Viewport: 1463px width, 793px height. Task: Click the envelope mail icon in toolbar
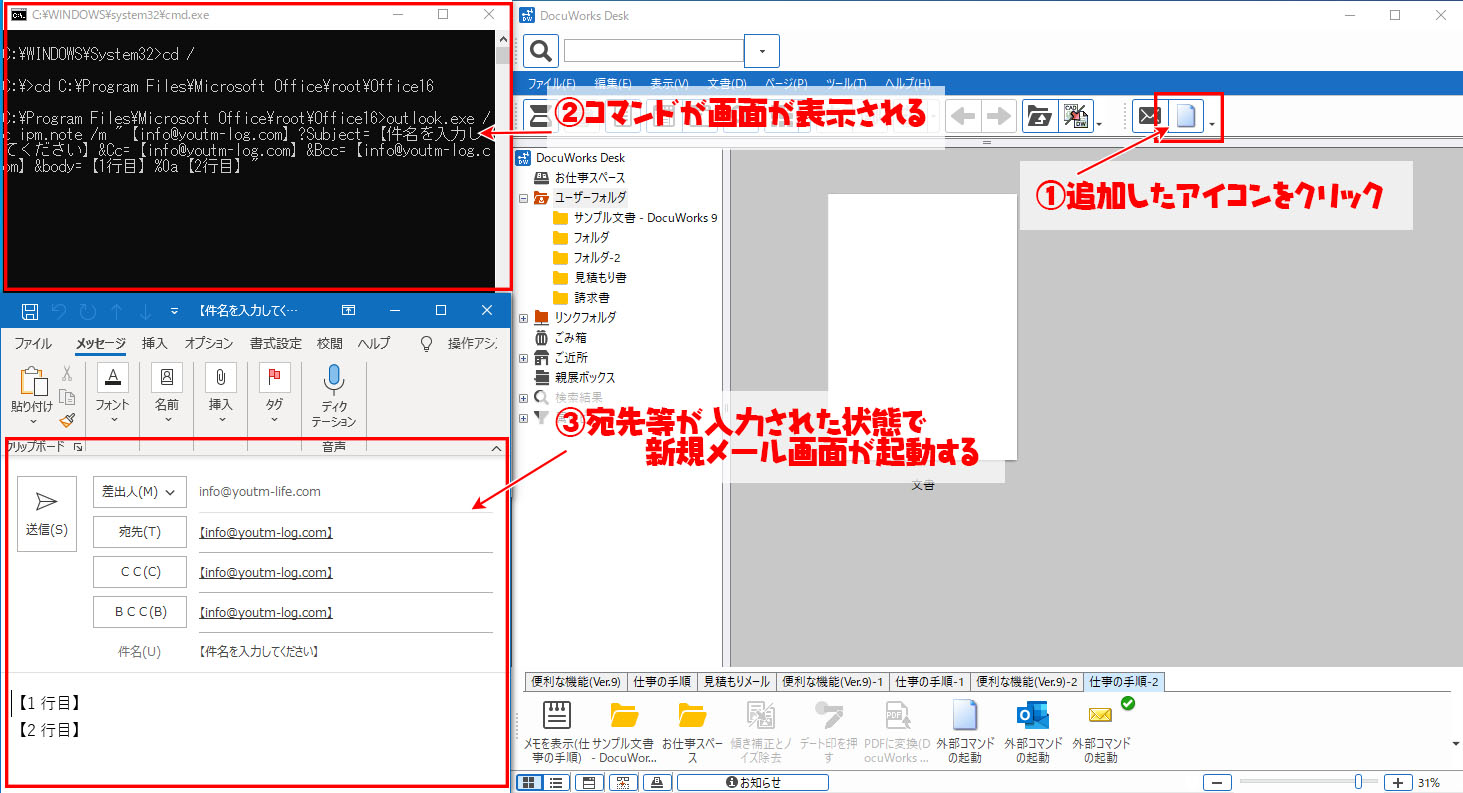pyautogui.click(x=1149, y=117)
